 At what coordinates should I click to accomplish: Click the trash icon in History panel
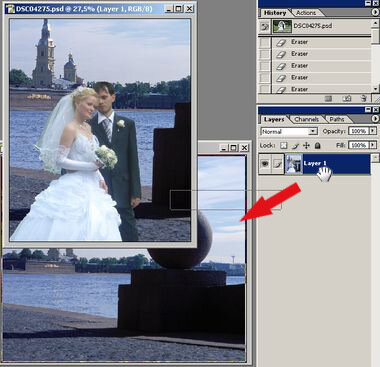pos(364,98)
